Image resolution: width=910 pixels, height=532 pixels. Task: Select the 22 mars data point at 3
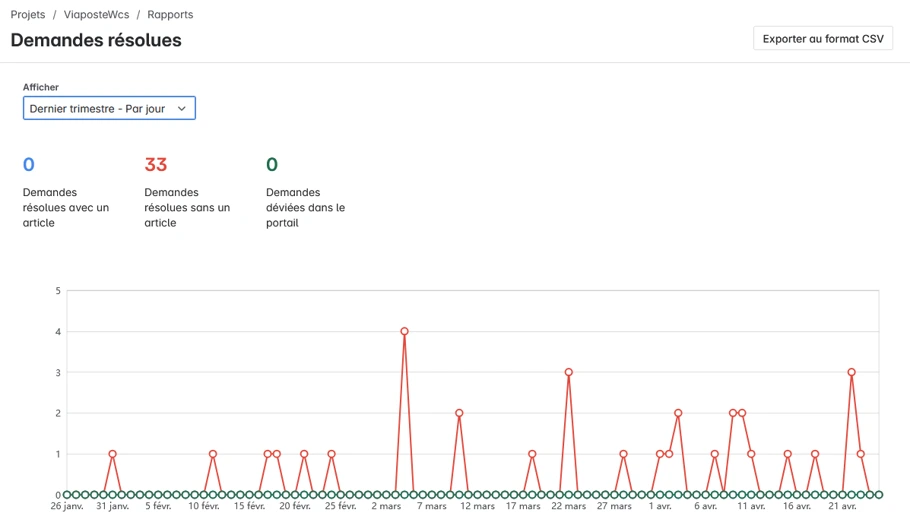[x=569, y=372]
